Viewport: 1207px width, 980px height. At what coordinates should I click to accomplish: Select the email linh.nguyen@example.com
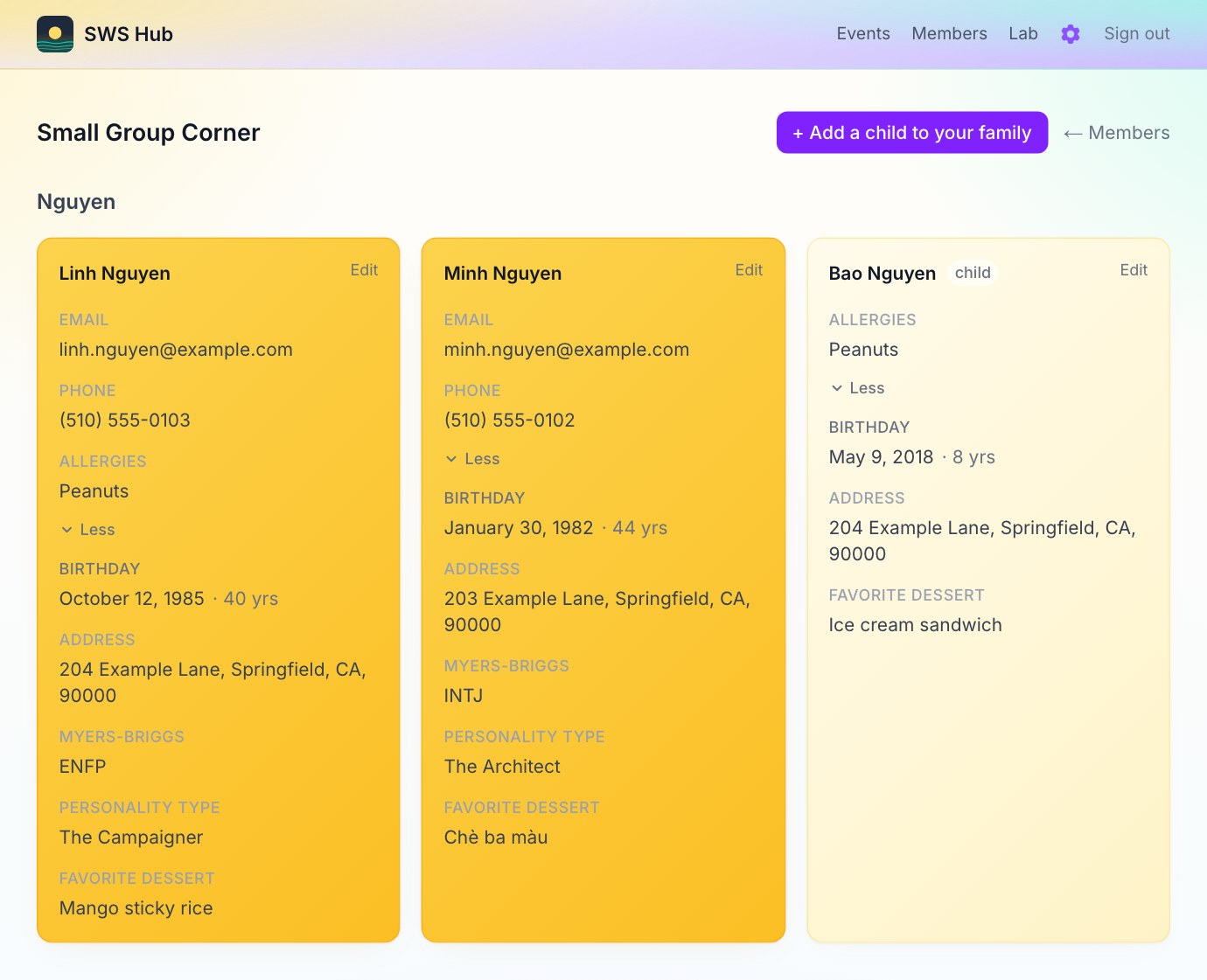[x=176, y=350]
